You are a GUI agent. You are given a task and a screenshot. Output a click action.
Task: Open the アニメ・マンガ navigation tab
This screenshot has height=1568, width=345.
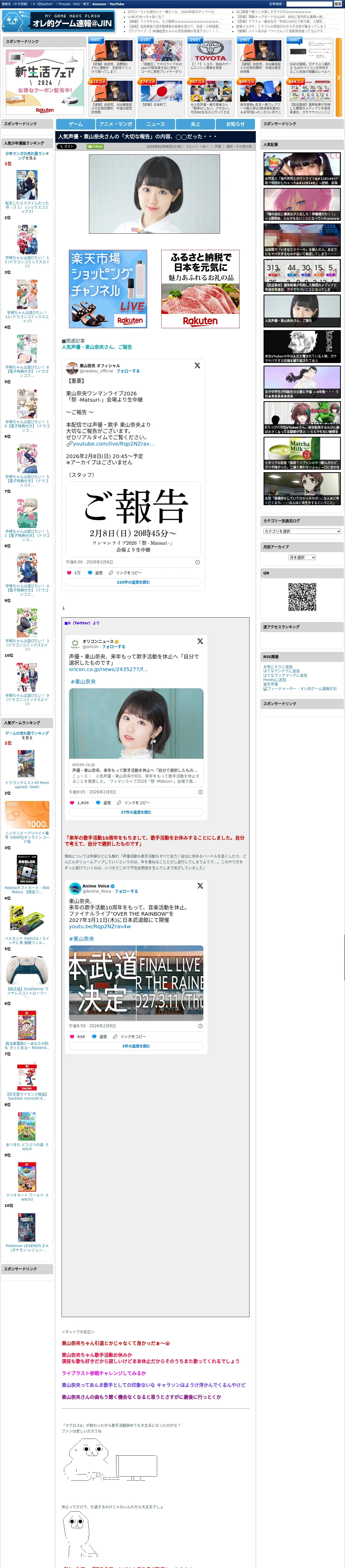click(x=115, y=124)
